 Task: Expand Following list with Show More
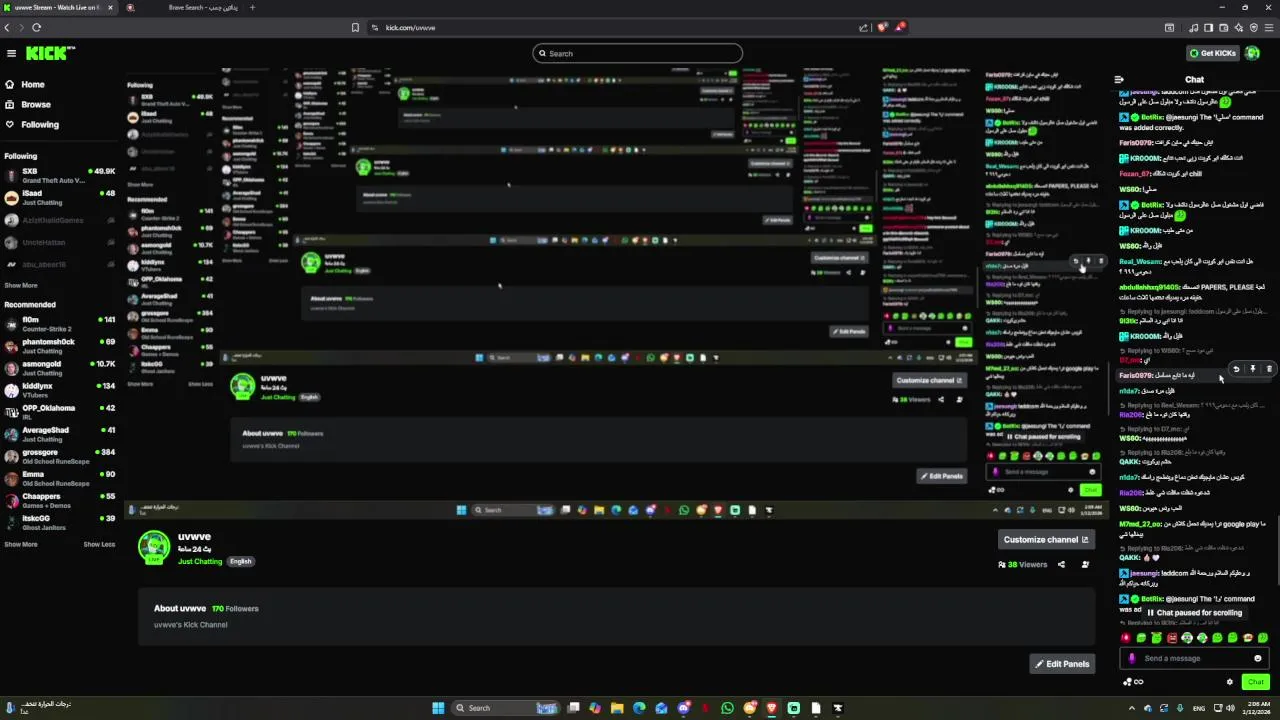pyautogui.click(x=21, y=285)
